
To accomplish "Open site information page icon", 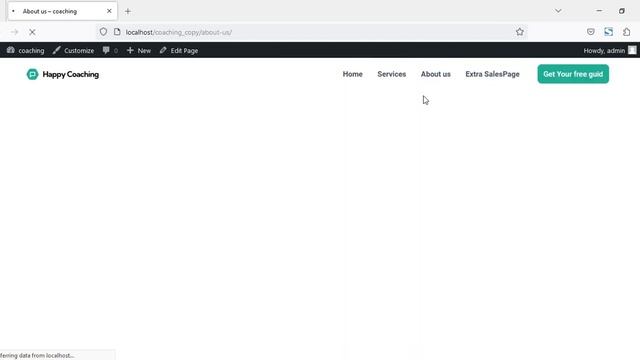I will point(117,32).
